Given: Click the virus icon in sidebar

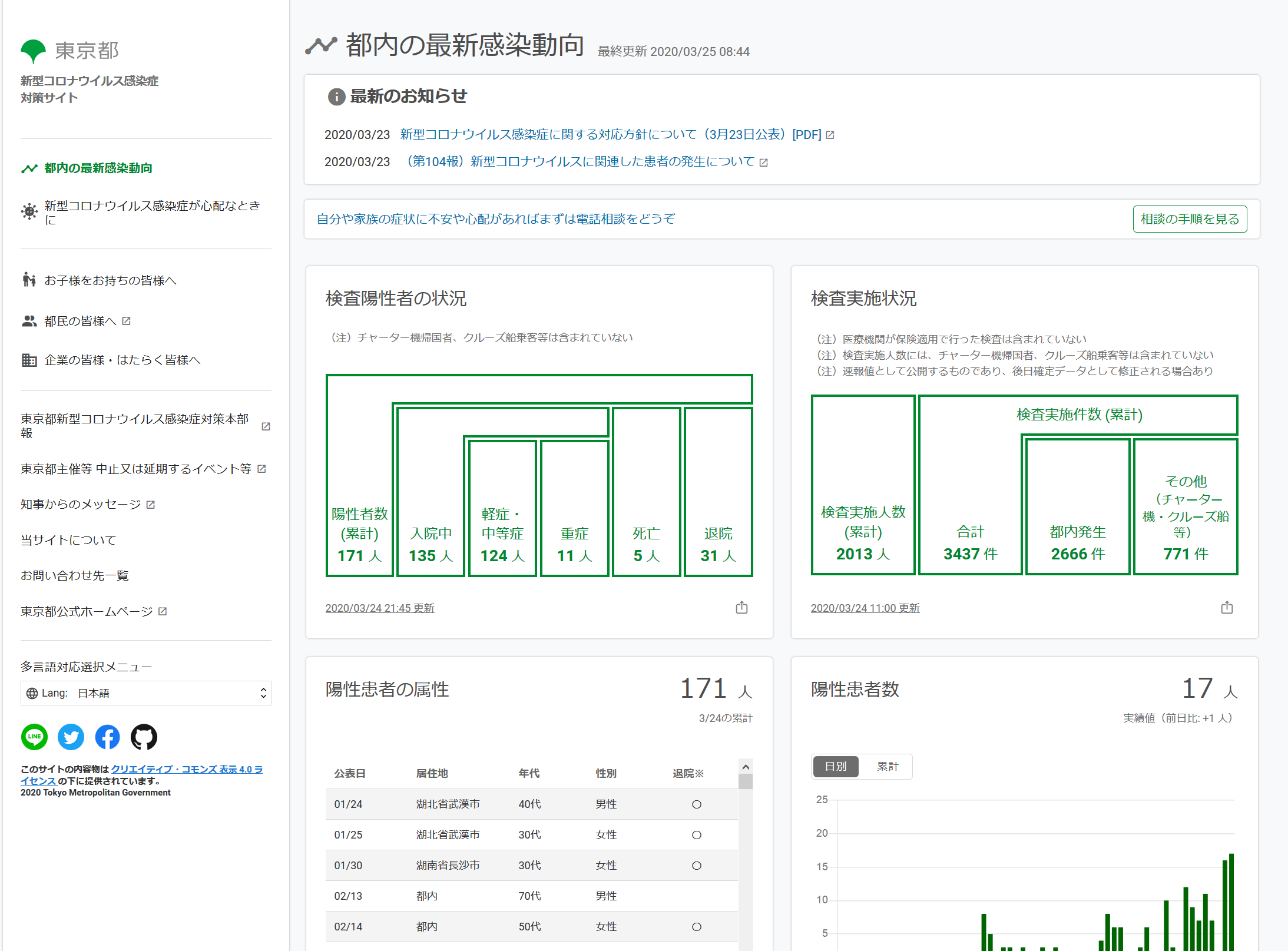Looking at the screenshot, I should [x=29, y=211].
